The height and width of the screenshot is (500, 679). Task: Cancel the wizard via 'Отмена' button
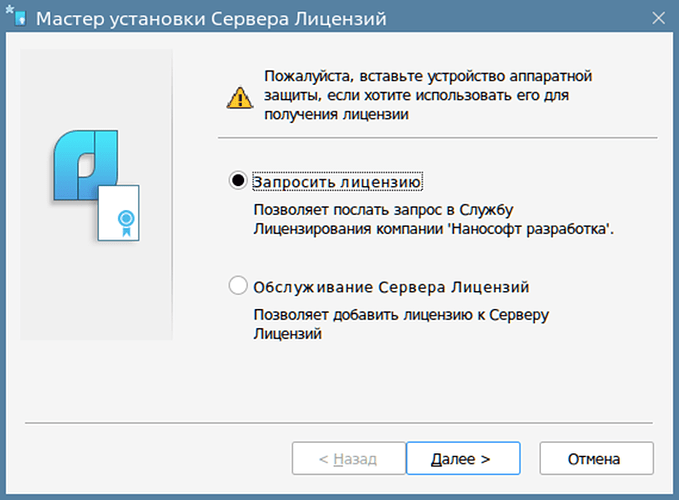(596, 458)
